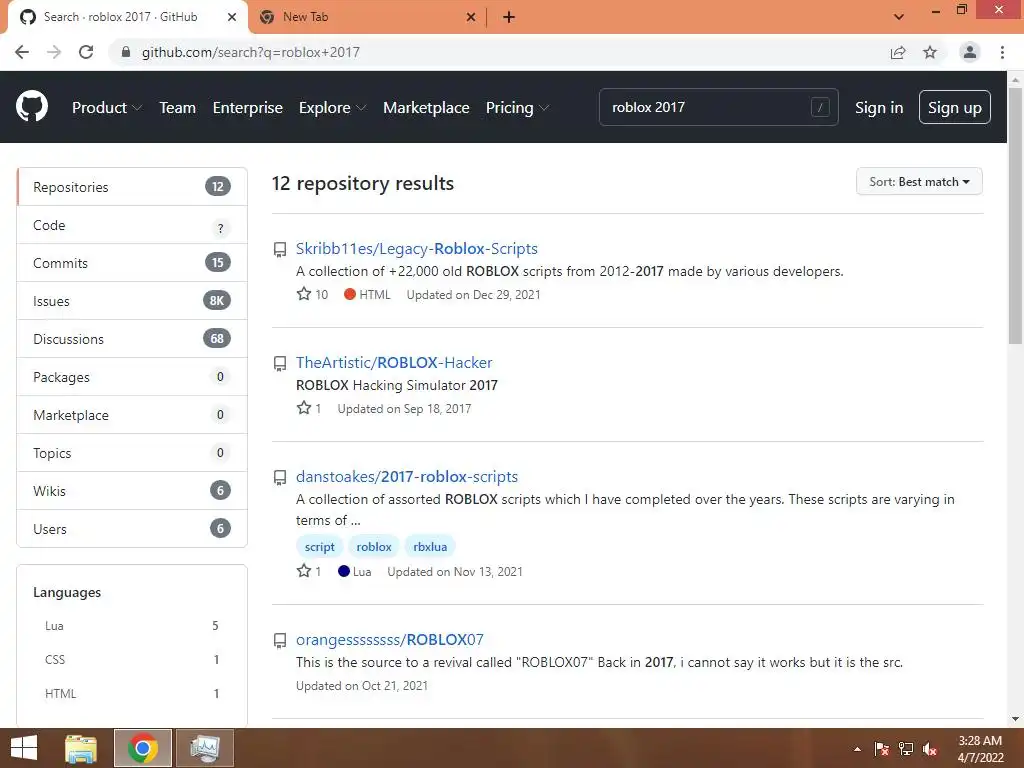Reload the current page
The height and width of the screenshot is (768, 1024).
tap(86, 52)
